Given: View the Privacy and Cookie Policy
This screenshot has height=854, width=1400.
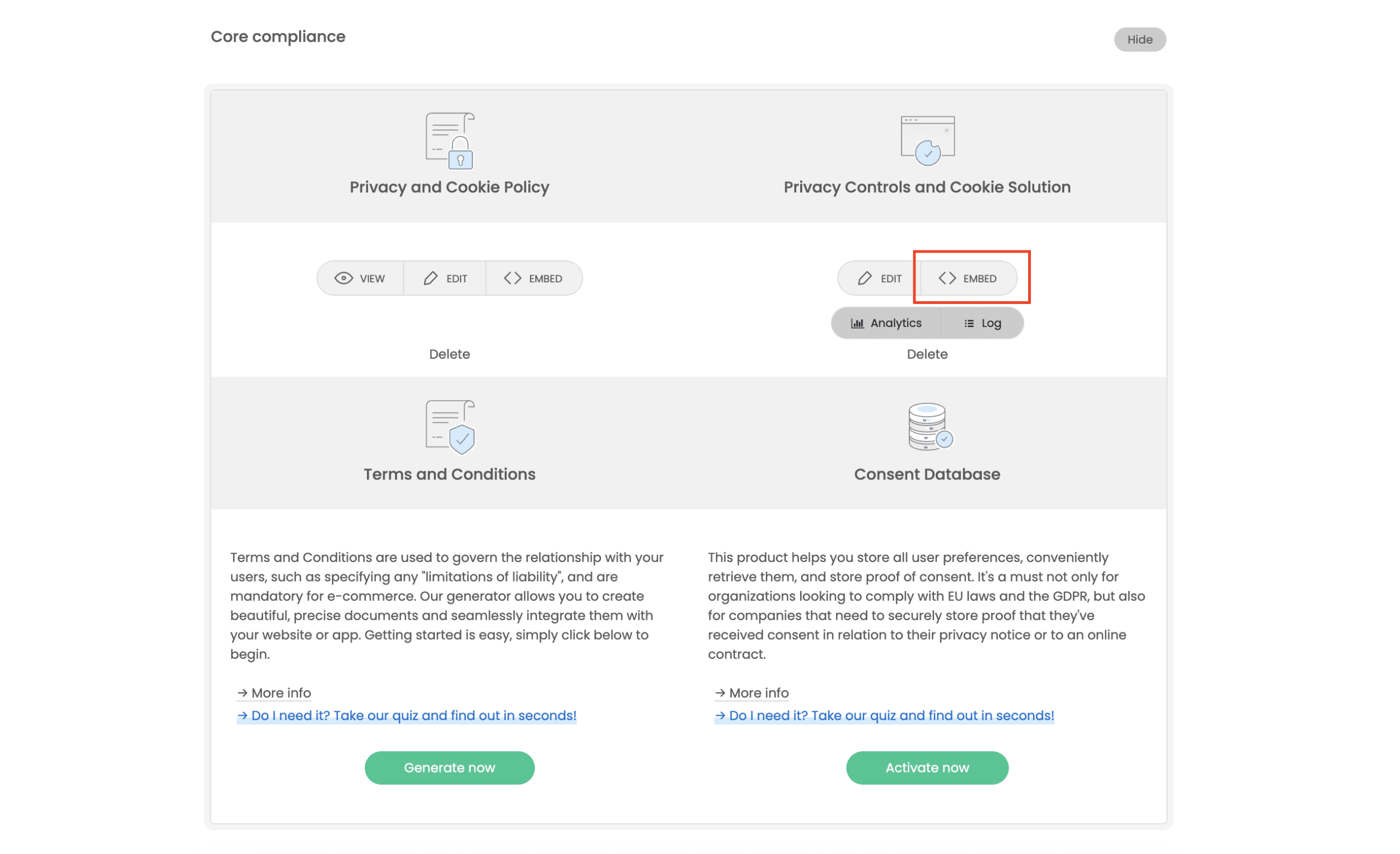Looking at the screenshot, I should [360, 278].
